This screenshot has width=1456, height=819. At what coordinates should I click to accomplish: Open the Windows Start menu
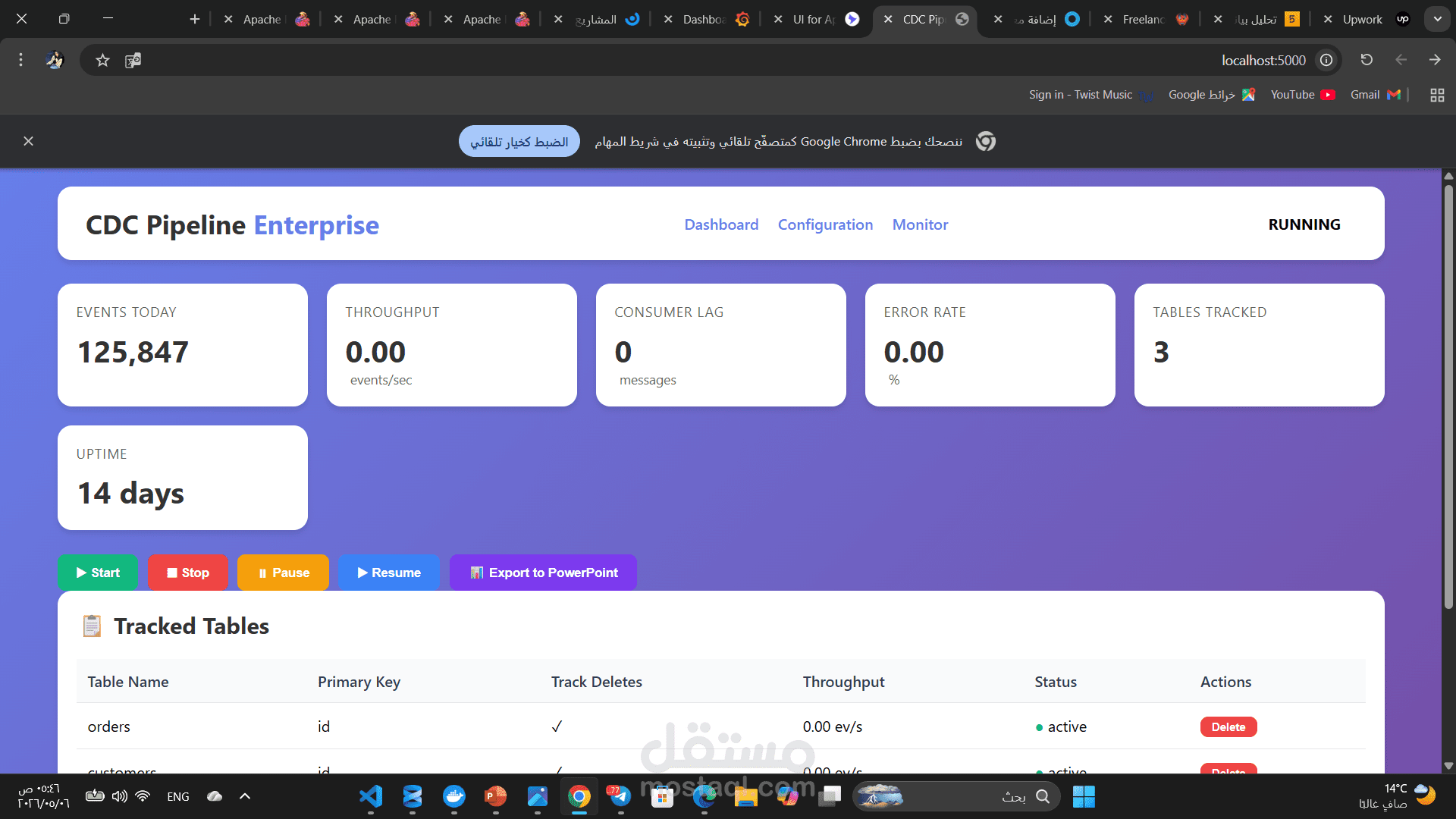pyautogui.click(x=1084, y=796)
